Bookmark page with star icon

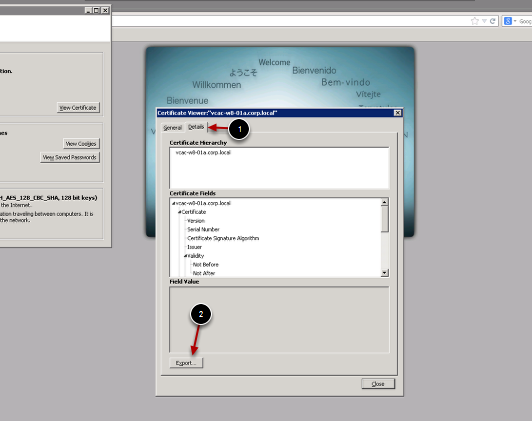[475, 21]
